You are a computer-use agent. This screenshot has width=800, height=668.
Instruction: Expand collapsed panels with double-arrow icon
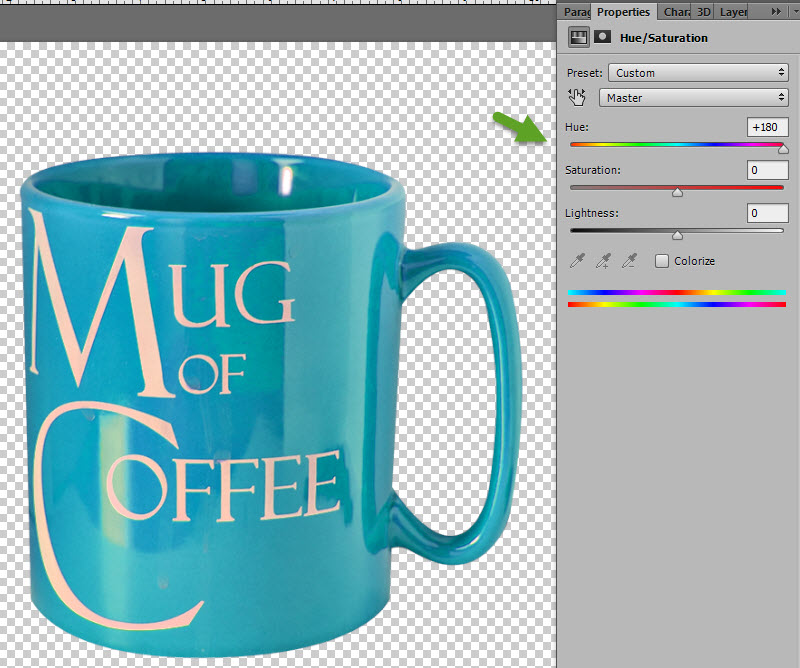(x=776, y=11)
